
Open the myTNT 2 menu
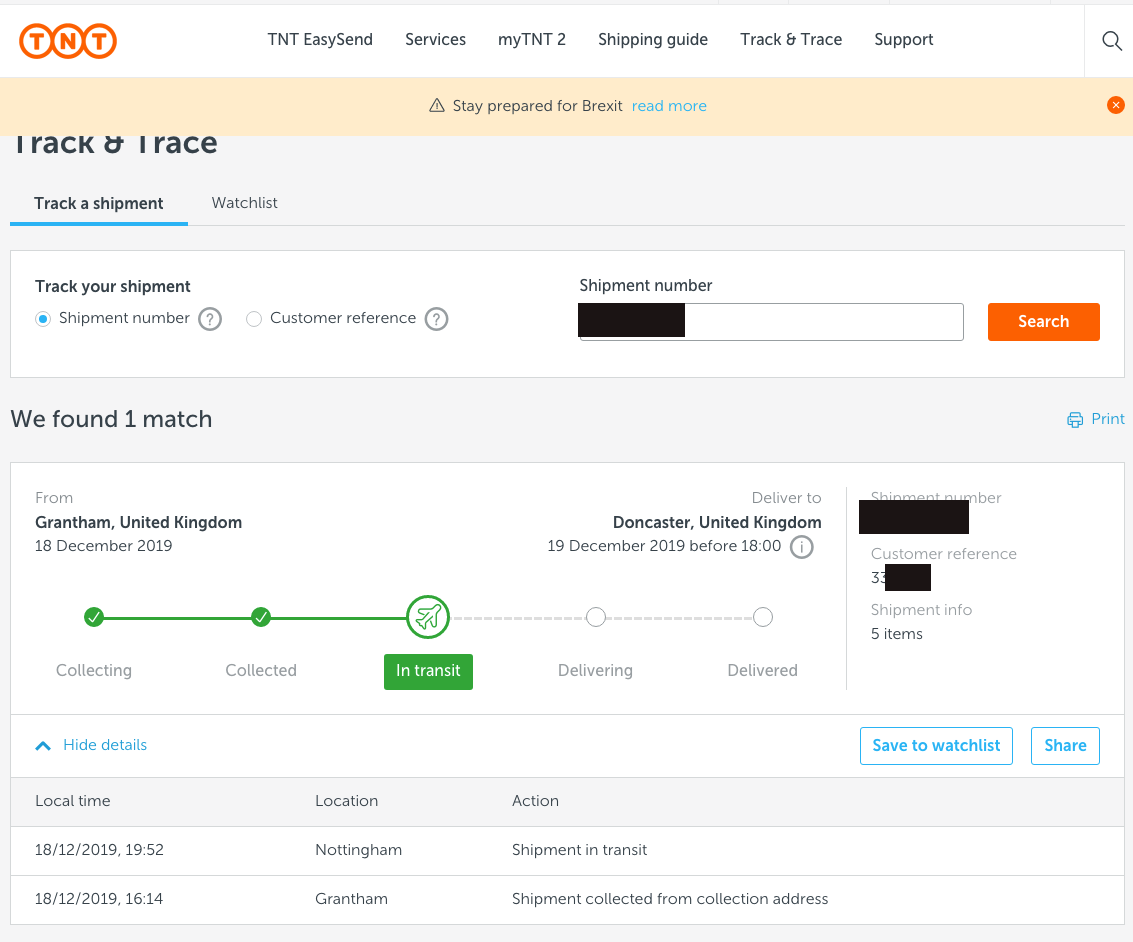point(532,40)
